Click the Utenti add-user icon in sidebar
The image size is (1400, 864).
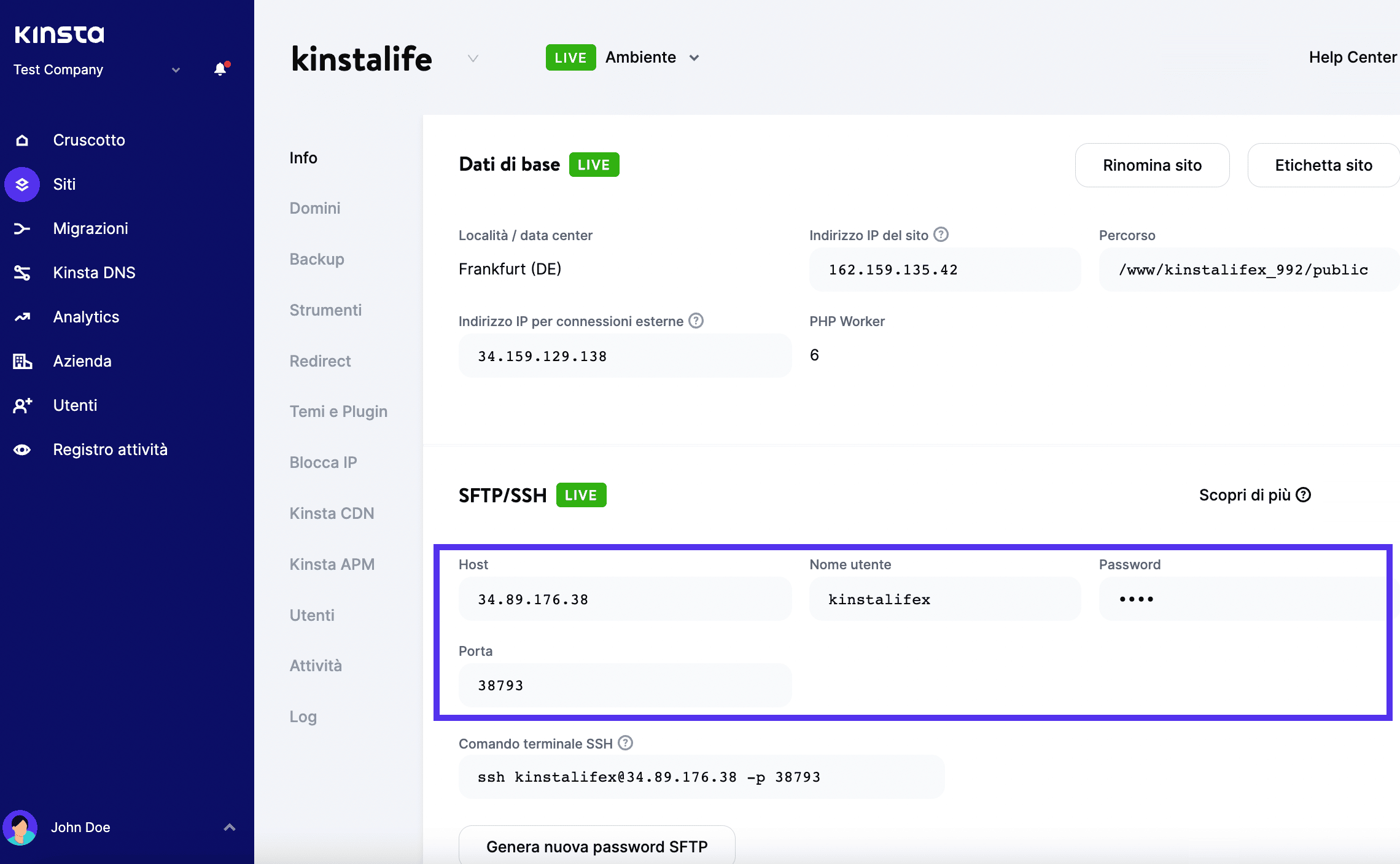click(22, 405)
